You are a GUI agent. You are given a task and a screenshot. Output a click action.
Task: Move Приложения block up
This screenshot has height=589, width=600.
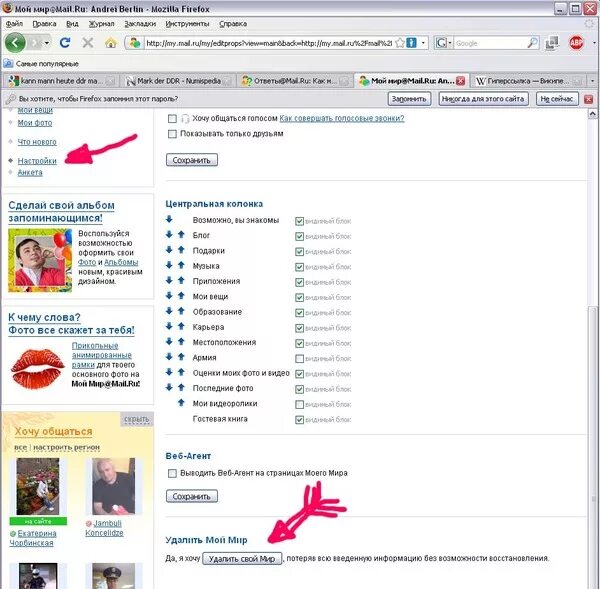pyautogui.click(x=181, y=281)
